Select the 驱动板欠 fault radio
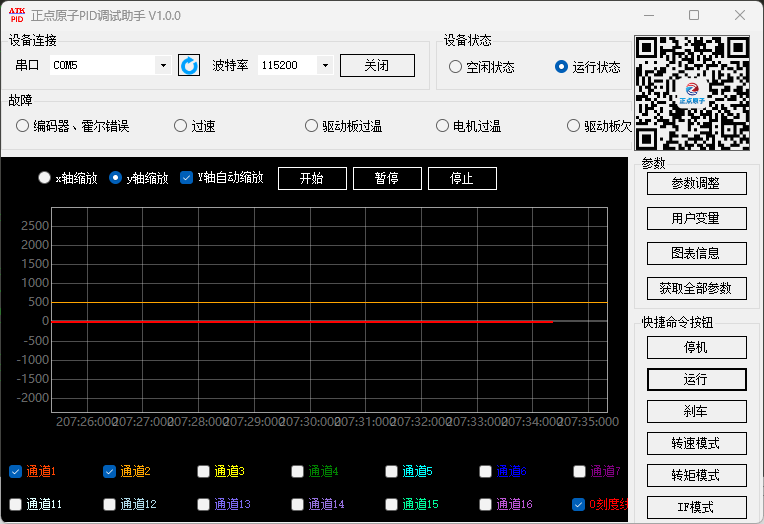Screen dimensions: 764x524 click(573, 126)
